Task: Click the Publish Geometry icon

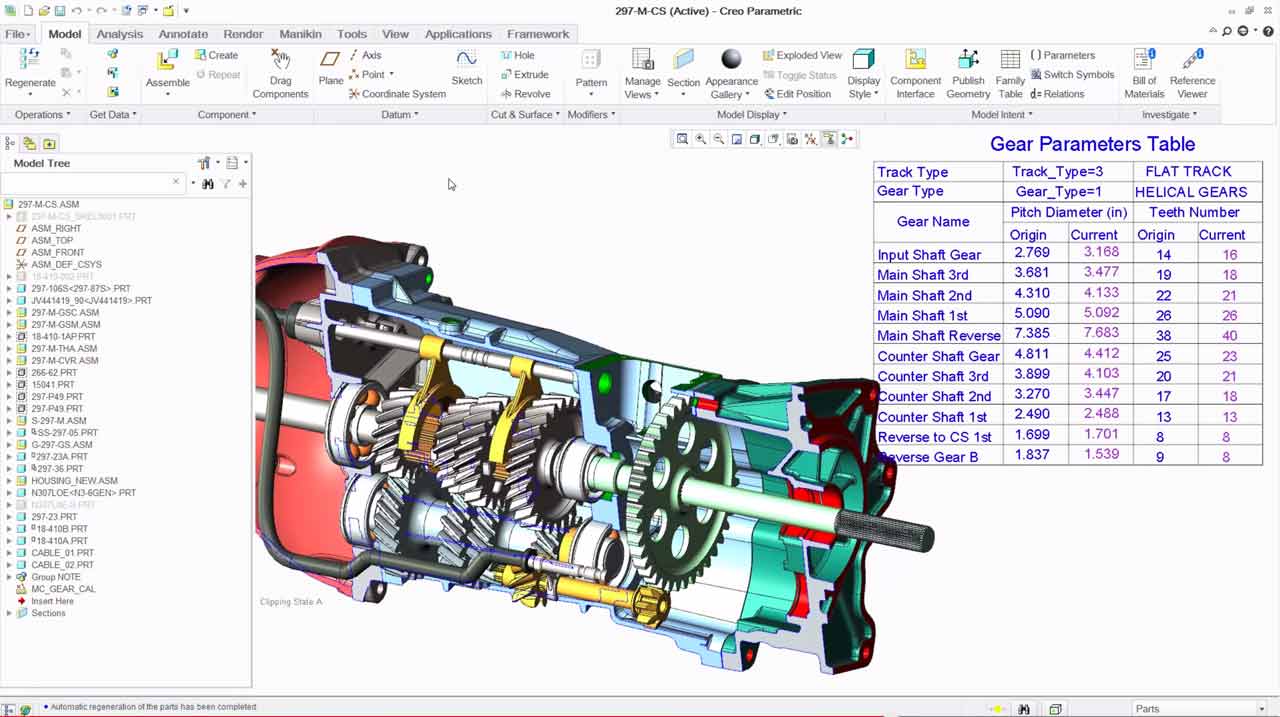Action: click(967, 73)
